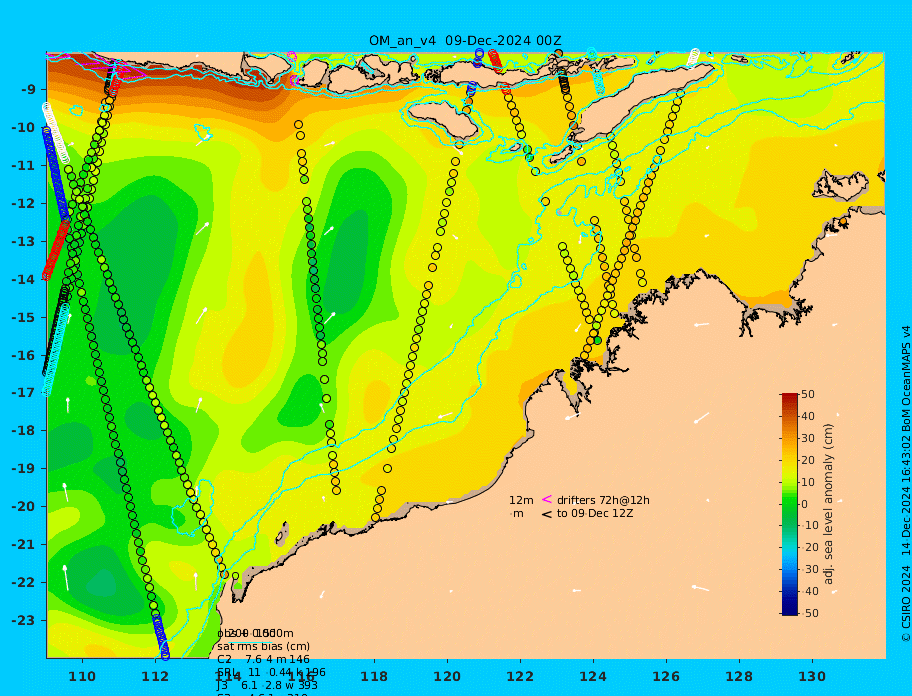Image resolution: width=912 pixels, height=696 pixels.
Task: Click the longitude axis label '128'
Action: point(739,677)
